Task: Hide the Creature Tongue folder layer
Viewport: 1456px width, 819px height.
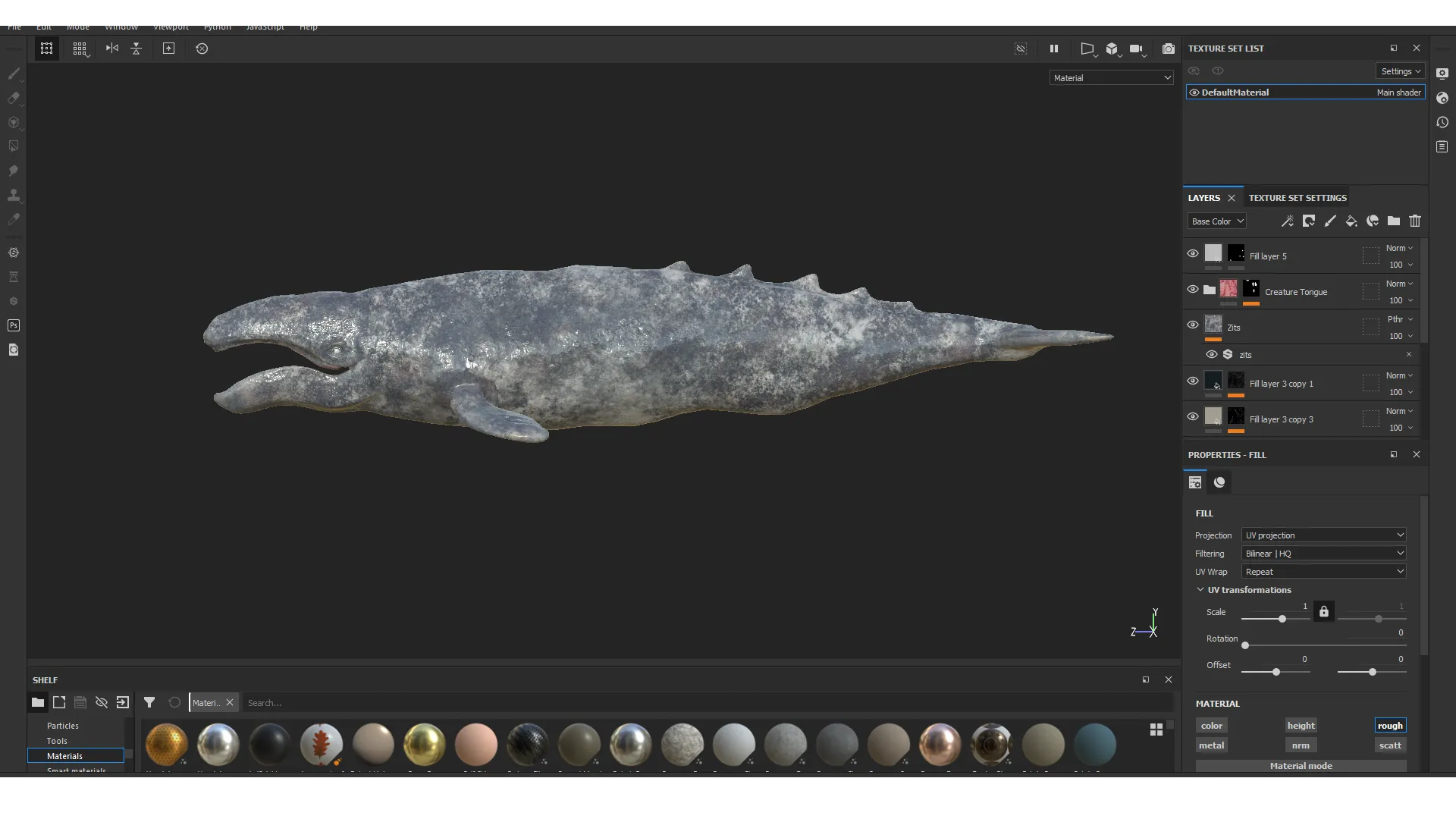Action: [x=1193, y=290]
